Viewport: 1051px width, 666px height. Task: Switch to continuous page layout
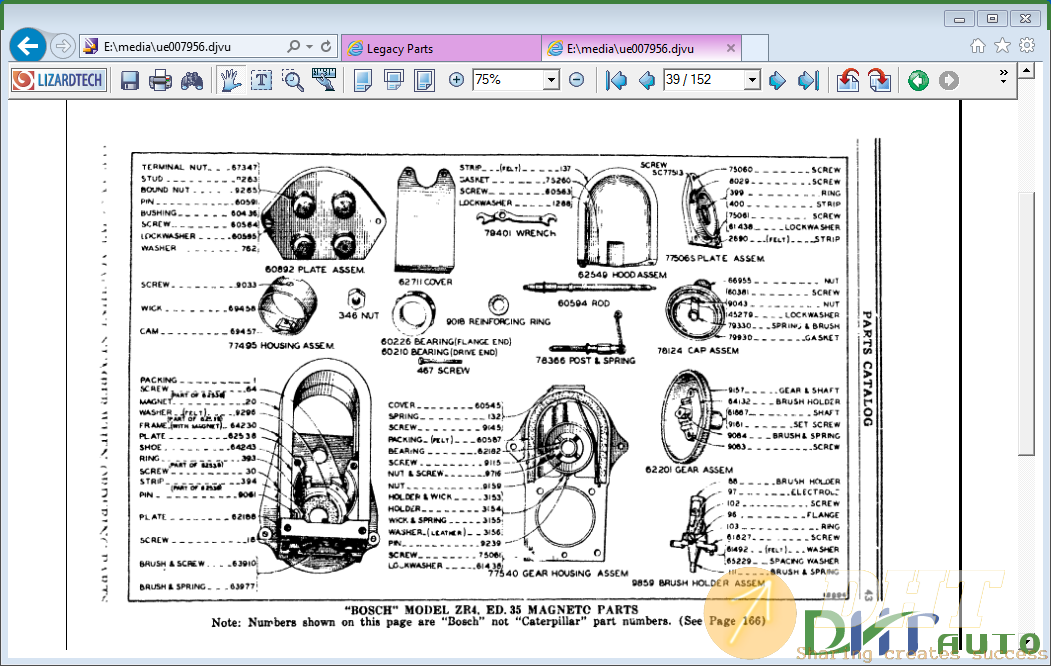point(393,80)
